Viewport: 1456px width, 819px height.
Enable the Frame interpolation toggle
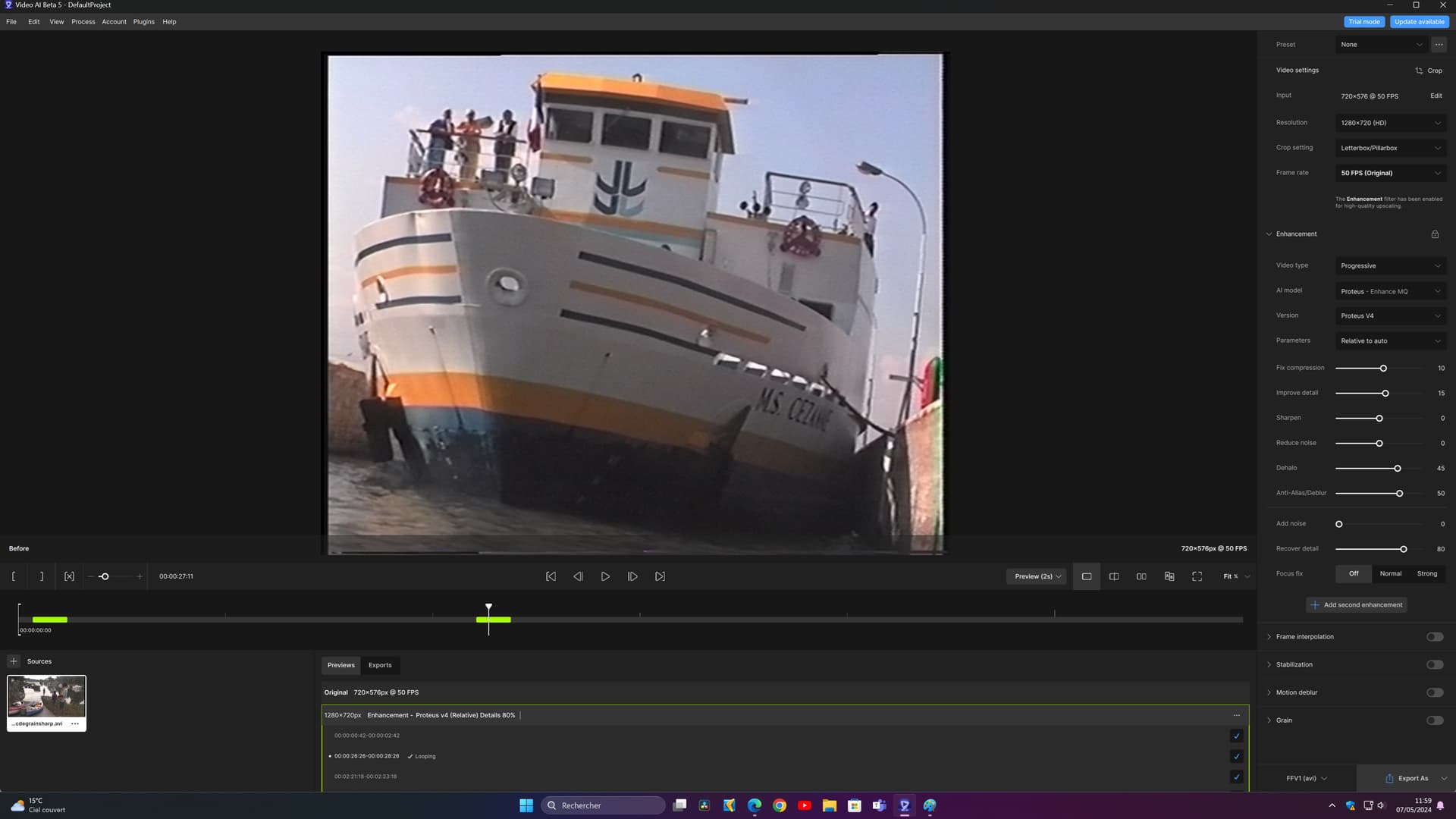click(1434, 637)
